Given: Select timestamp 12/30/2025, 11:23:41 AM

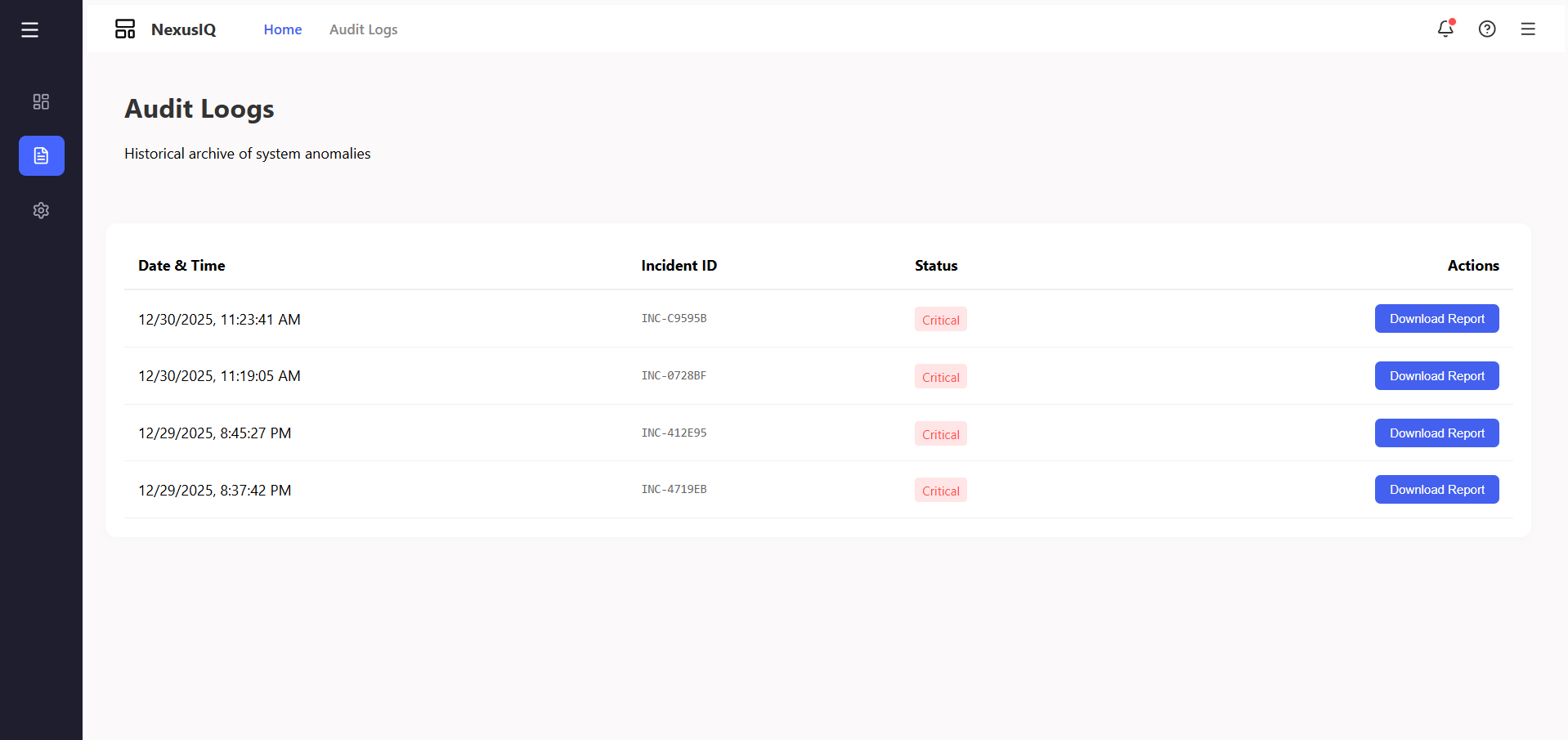Looking at the screenshot, I should coord(219,320).
